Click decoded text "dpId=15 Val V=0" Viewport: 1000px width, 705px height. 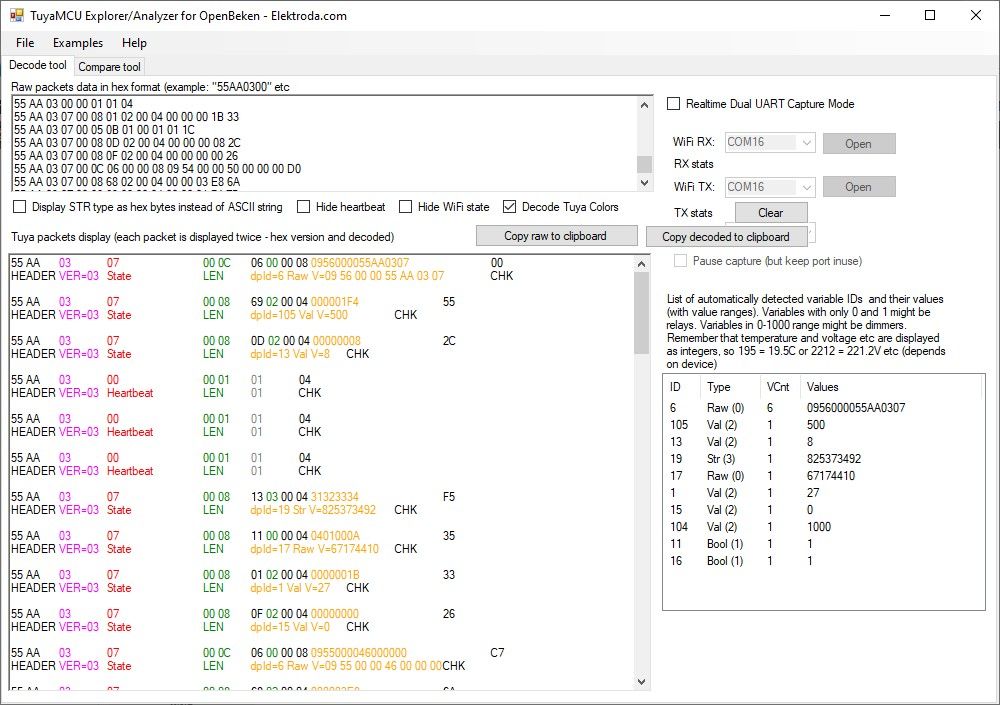[x=290, y=627]
